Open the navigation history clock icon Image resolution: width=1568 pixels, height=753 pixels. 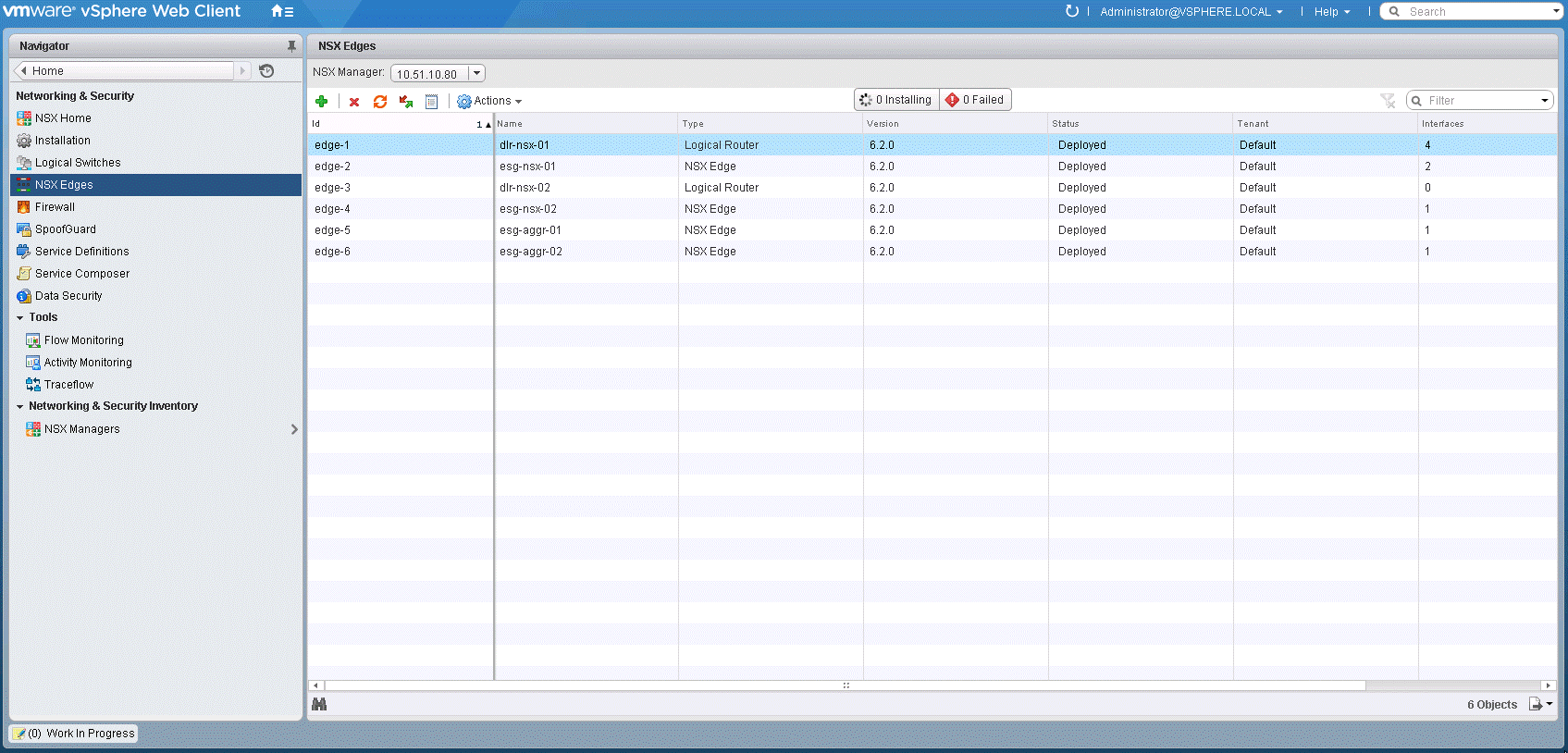pyautogui.click(x=266, y=71)
